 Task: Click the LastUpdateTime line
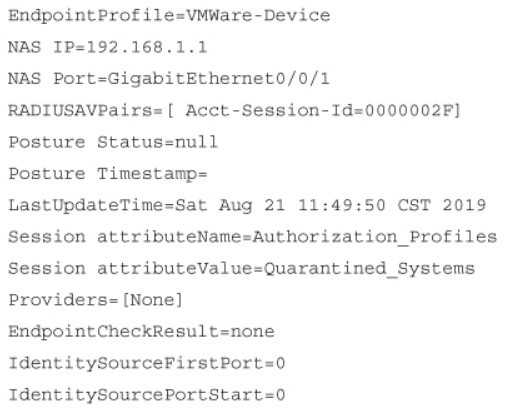click(x=247, y=206)
